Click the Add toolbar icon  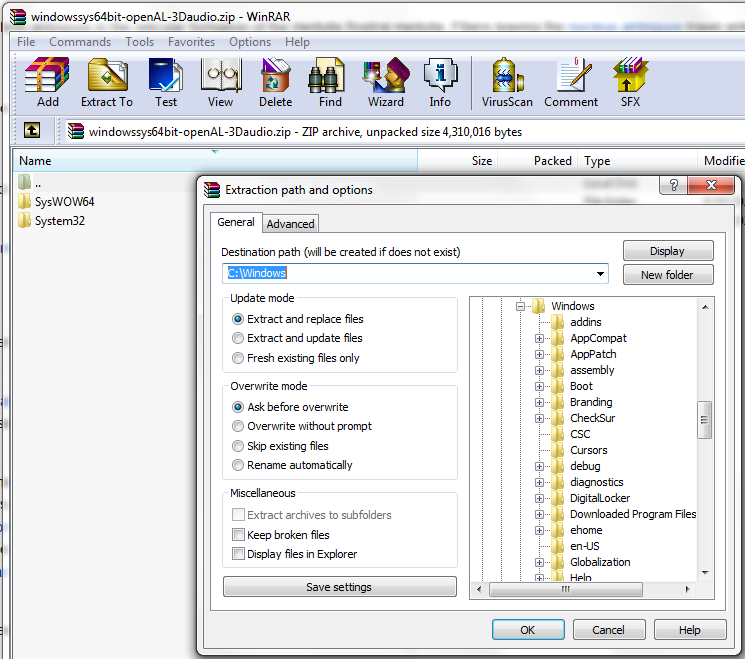pyautogui.click(x=47, y=75)
